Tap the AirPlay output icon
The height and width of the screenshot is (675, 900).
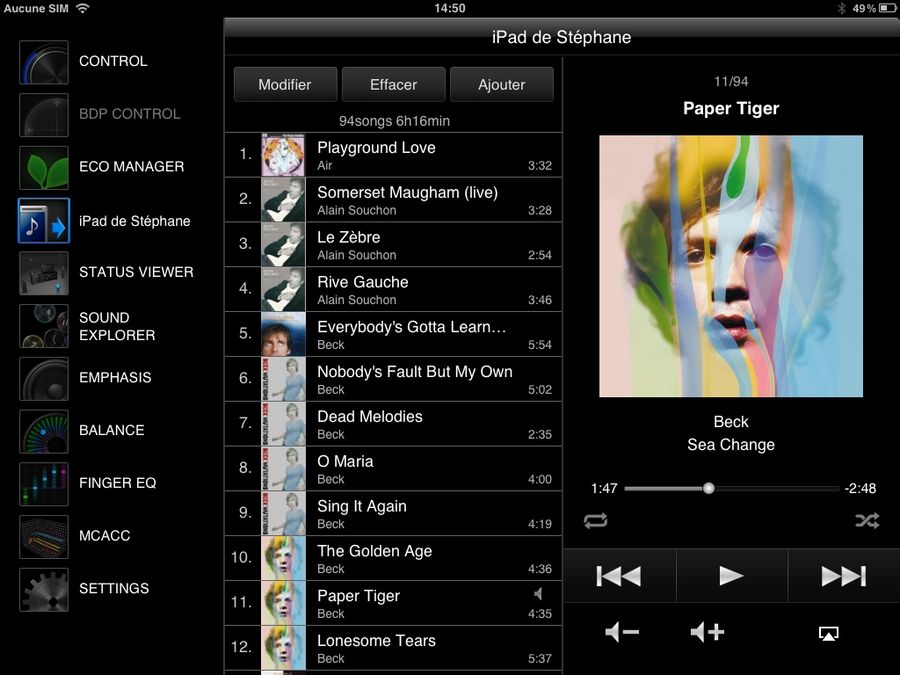tap(828, 633)
